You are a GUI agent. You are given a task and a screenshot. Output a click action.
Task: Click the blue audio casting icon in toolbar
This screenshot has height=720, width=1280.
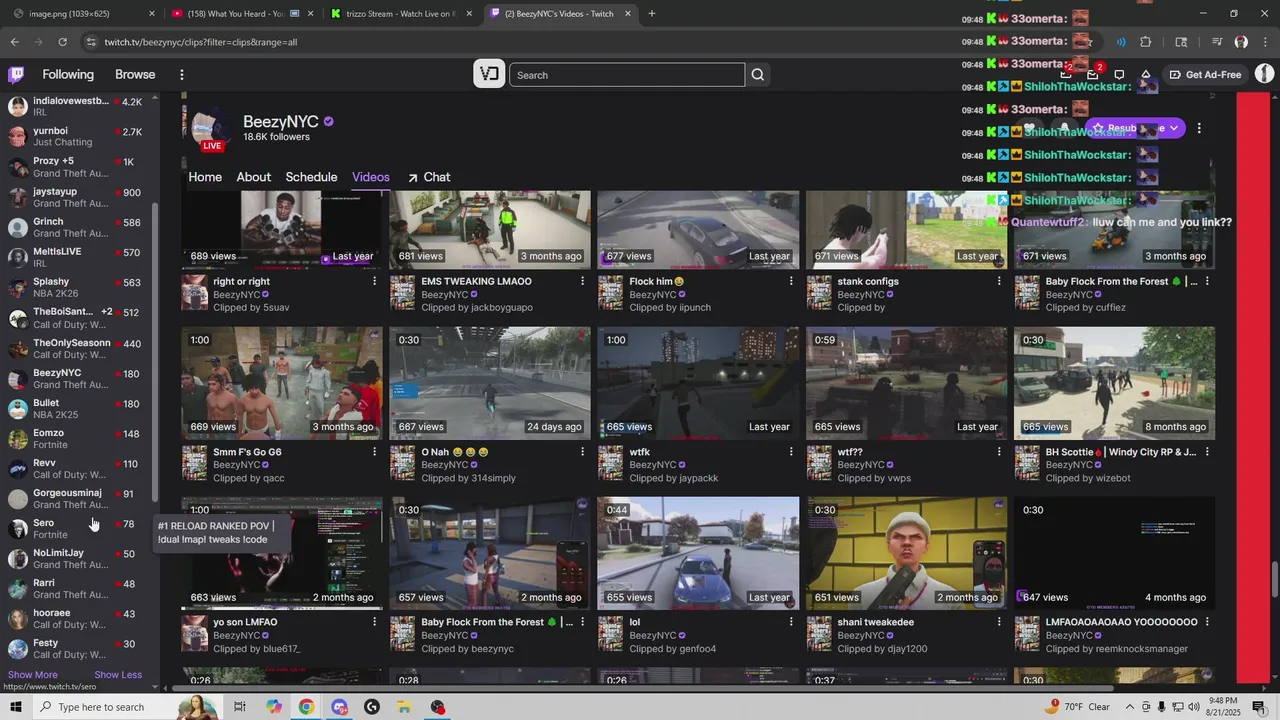(1120, 42)
